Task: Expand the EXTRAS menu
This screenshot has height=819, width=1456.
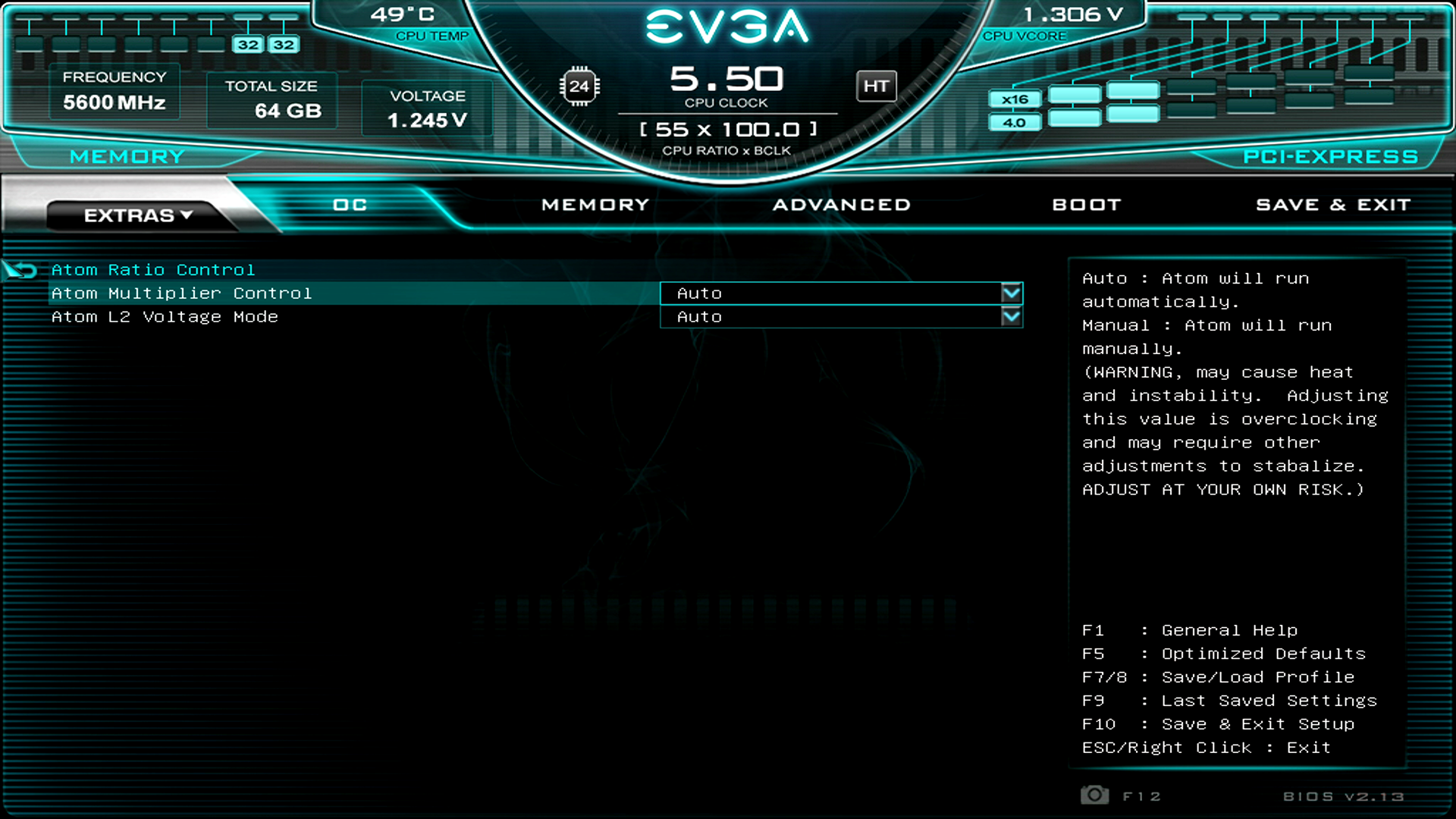Action: click(137, 215)
